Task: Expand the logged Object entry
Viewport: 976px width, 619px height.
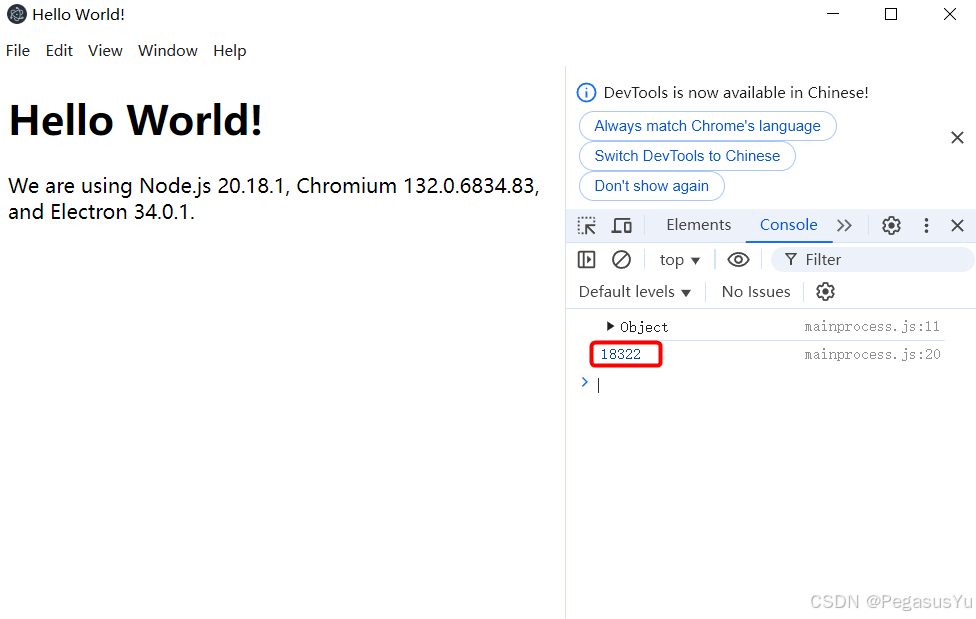Action: click(610, 326)
